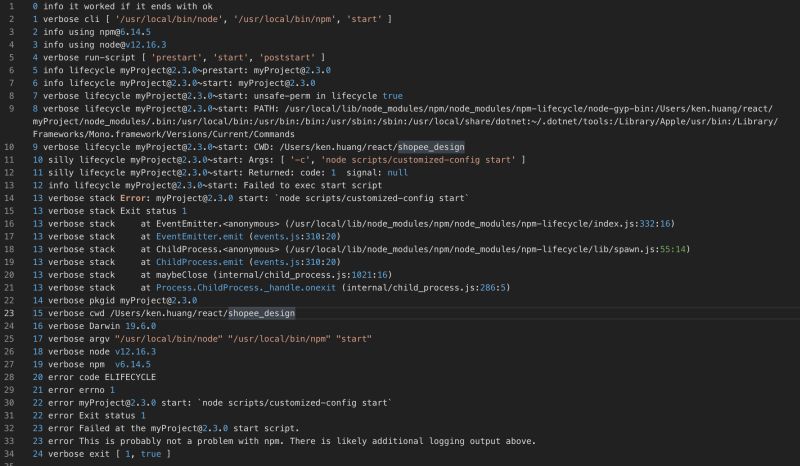Click the highlighted 'shopee_design' on the CWD line

pyautogui.click(x=431, y=147)
